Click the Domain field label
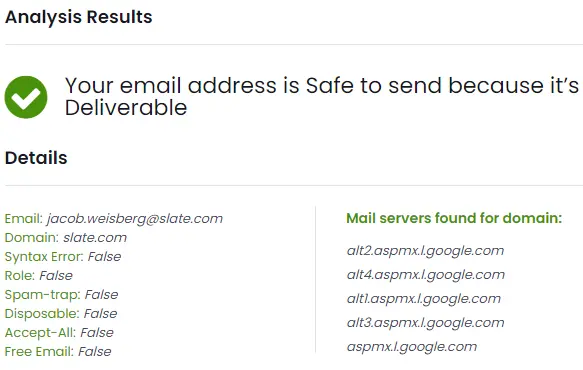This screenshot has width=583, height=370. (x=32, y=238)
